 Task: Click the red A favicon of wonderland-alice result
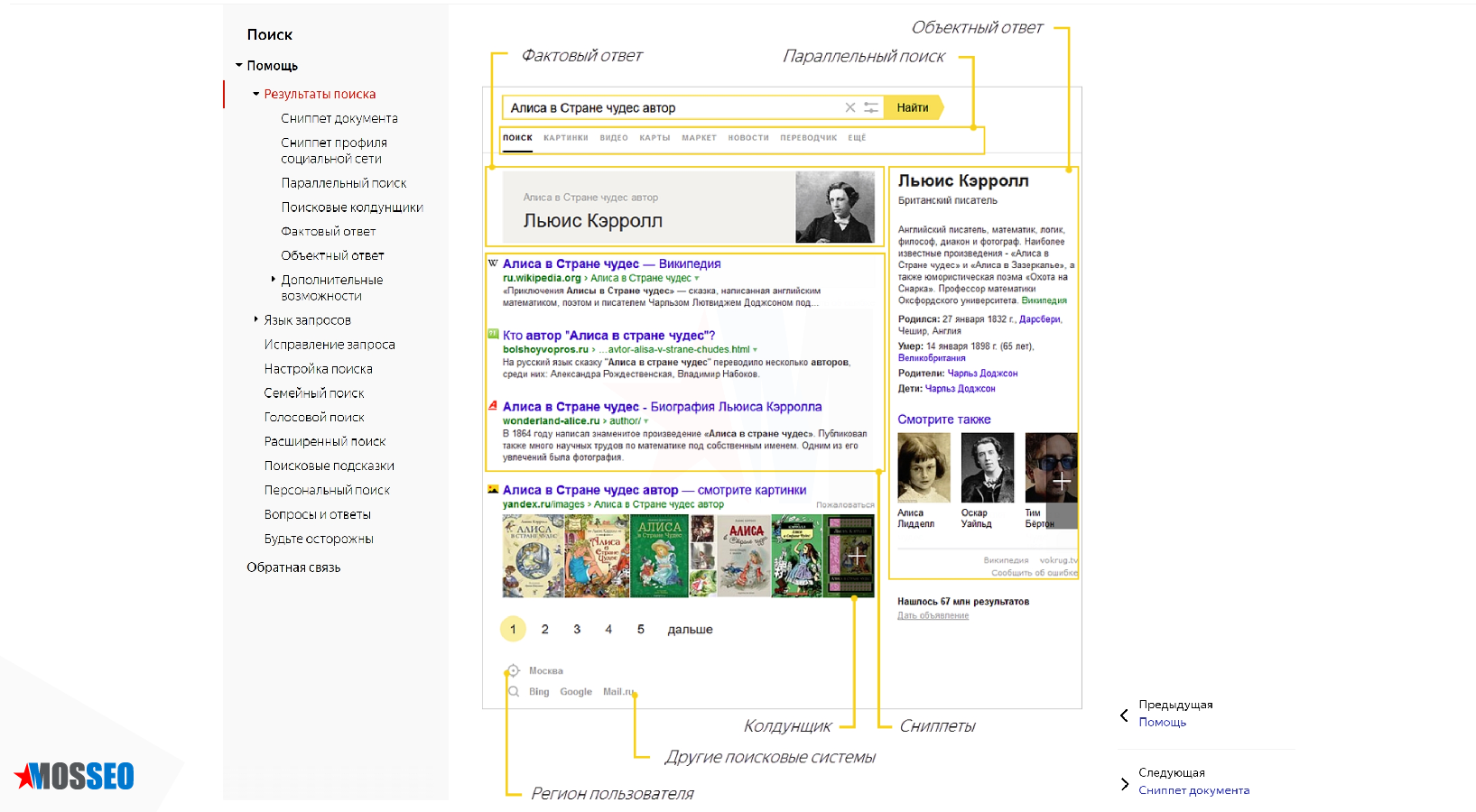[493, 406]
